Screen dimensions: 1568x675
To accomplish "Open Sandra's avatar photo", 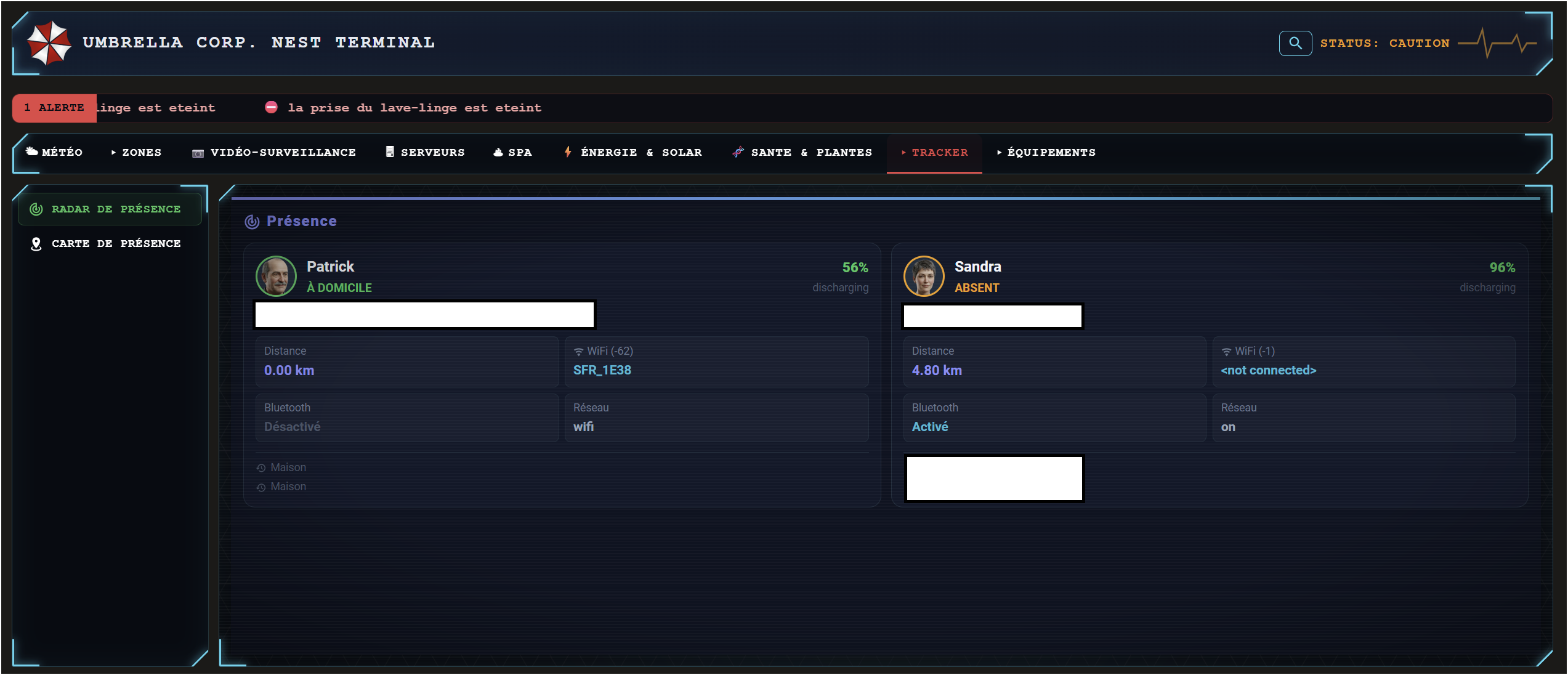I will (924, 276).
